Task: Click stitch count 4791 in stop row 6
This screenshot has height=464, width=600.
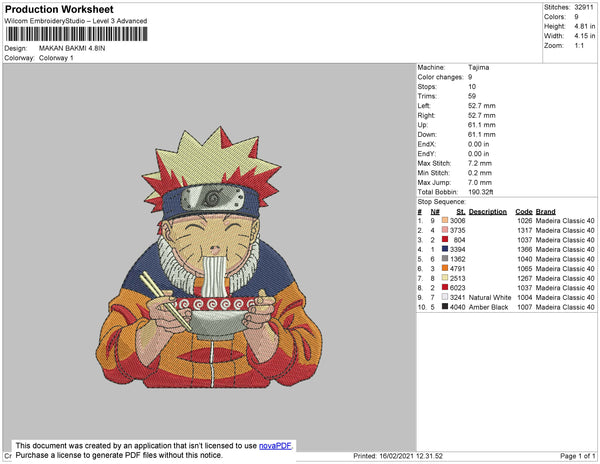Action: tap(458, 269)
